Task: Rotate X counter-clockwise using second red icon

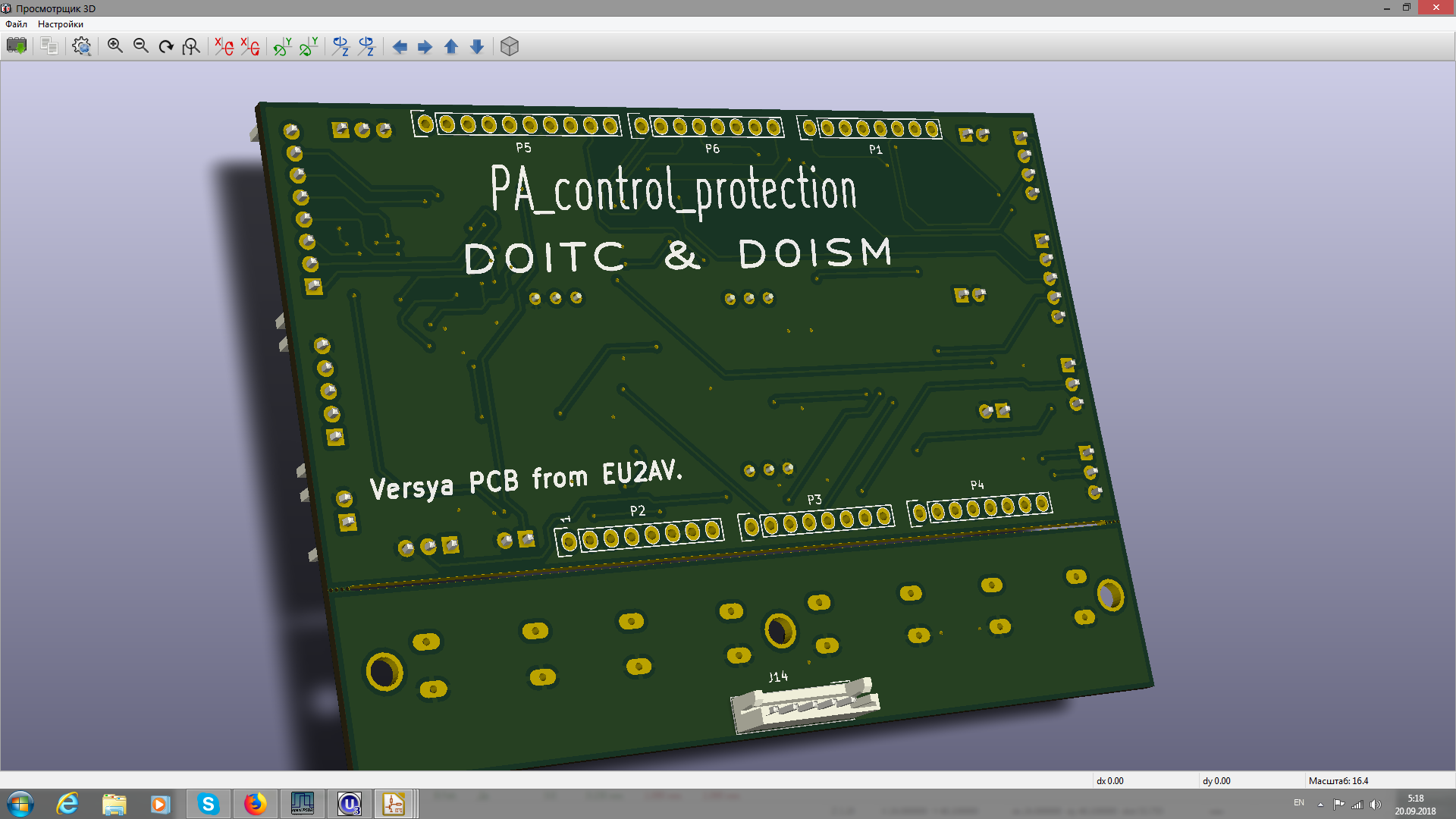Action: click(249, 46)
